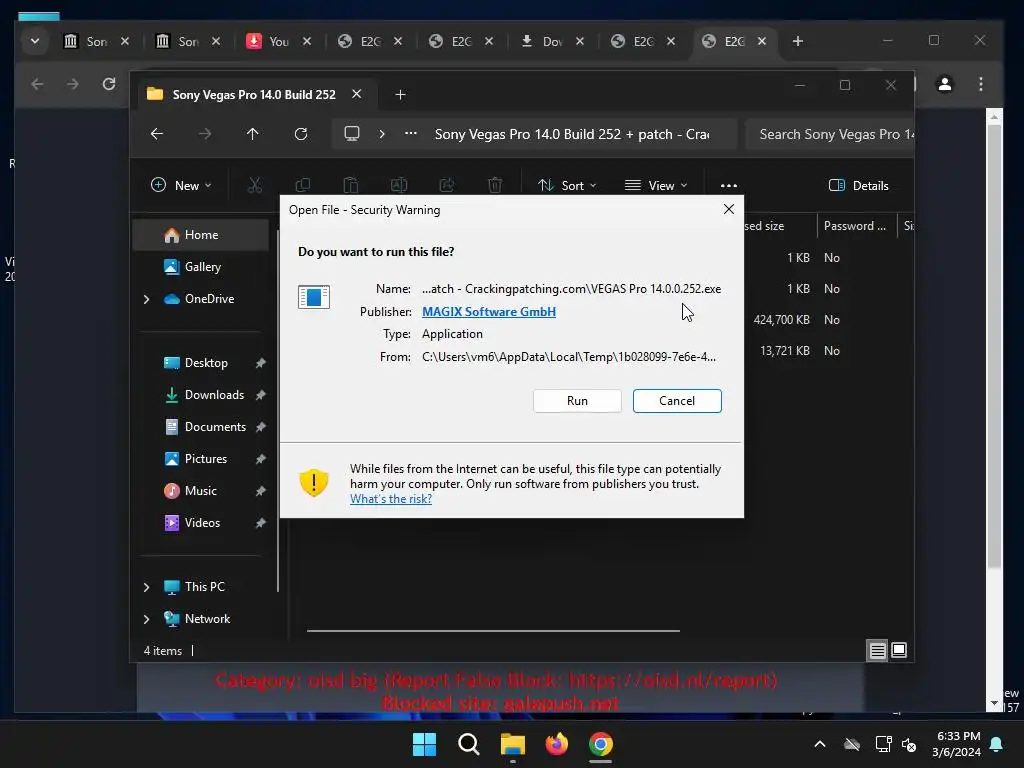The height and width of the screenshot is (768, 1024).
Task: Click Run in the Security Warning dialog
Action: point(577,401)
